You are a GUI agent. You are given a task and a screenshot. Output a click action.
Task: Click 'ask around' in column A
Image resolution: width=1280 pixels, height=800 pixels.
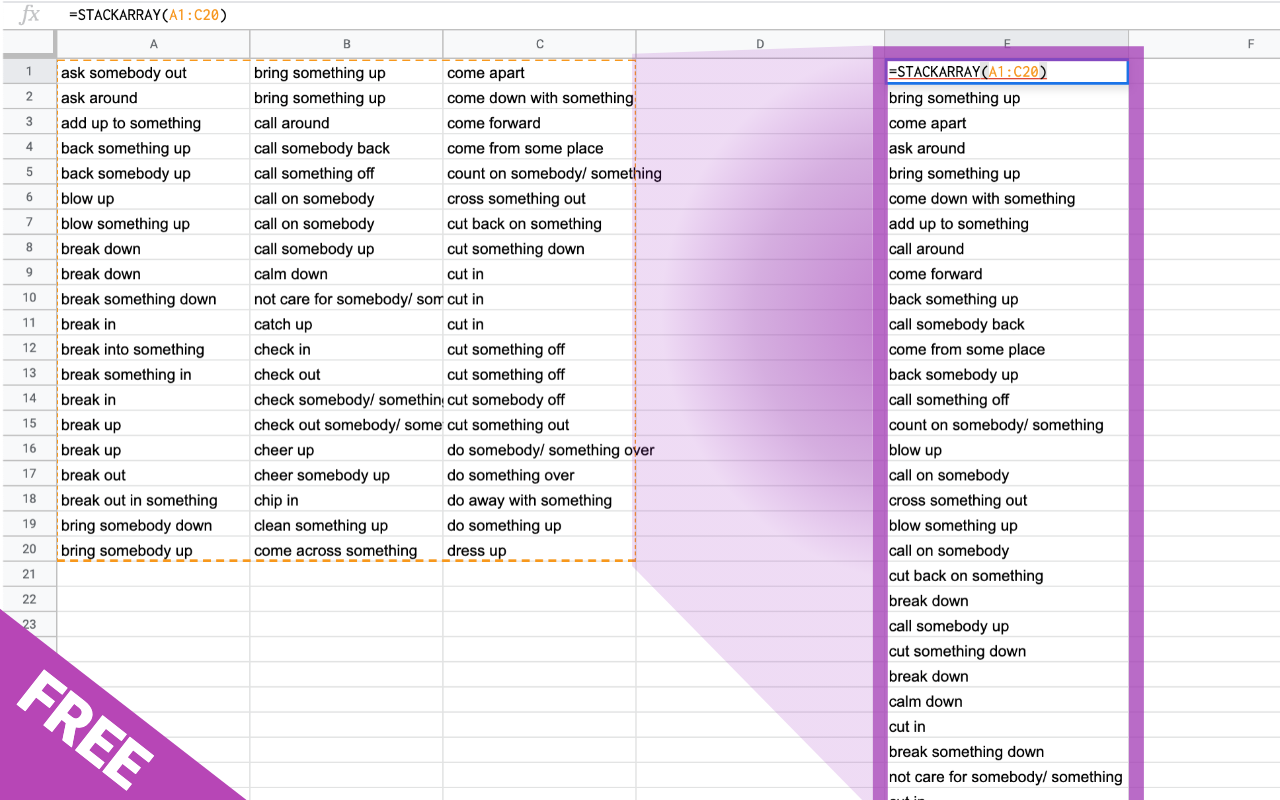tap(153, 98)
